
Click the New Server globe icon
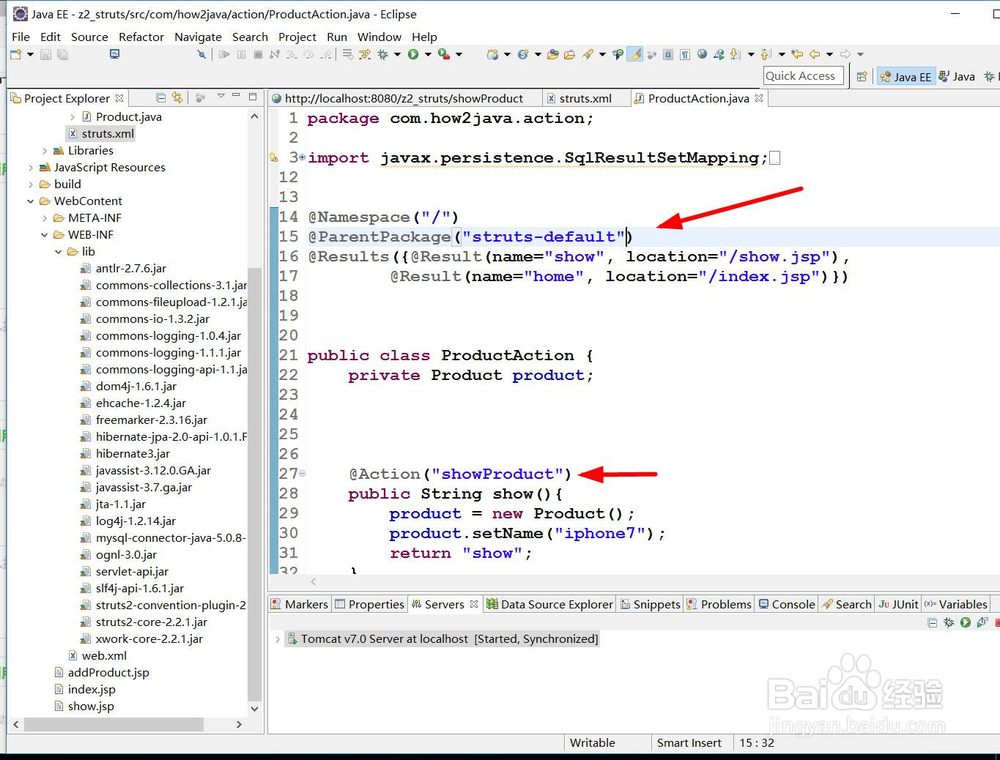click(x=492, y=55)
